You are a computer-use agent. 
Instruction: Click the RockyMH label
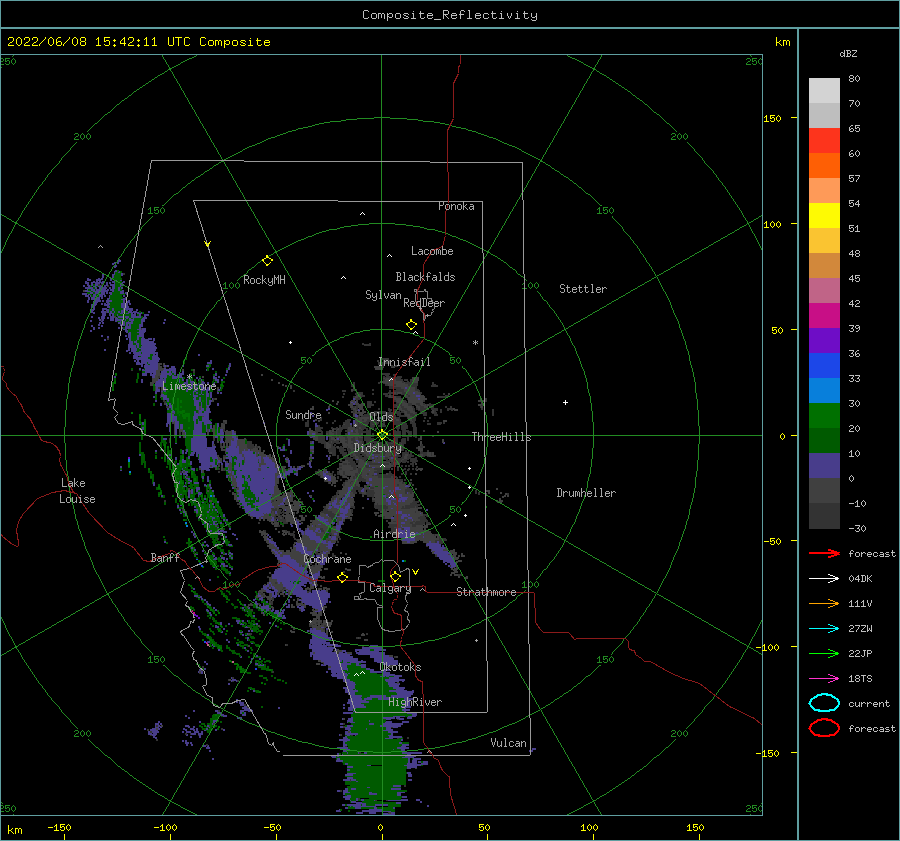coord(264,280)
